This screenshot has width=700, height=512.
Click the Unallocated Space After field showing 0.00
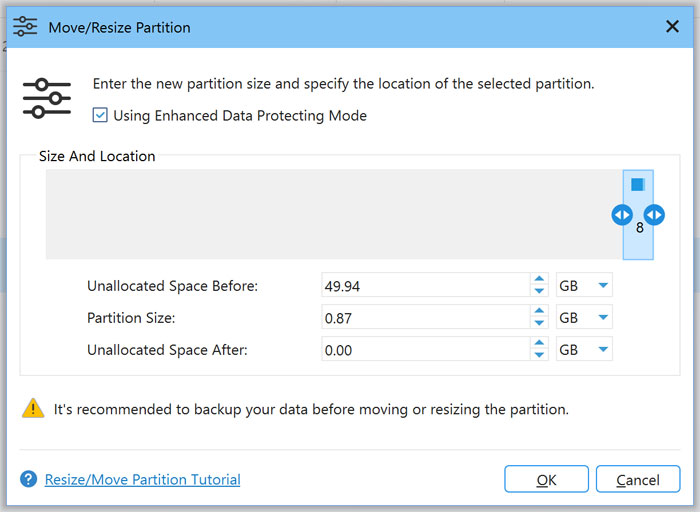coord(426,350)
